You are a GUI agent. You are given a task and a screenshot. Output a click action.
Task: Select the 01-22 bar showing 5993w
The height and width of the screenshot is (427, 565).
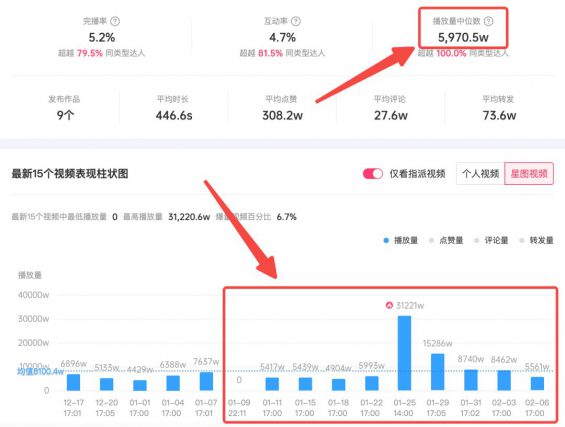pos(372,383)
